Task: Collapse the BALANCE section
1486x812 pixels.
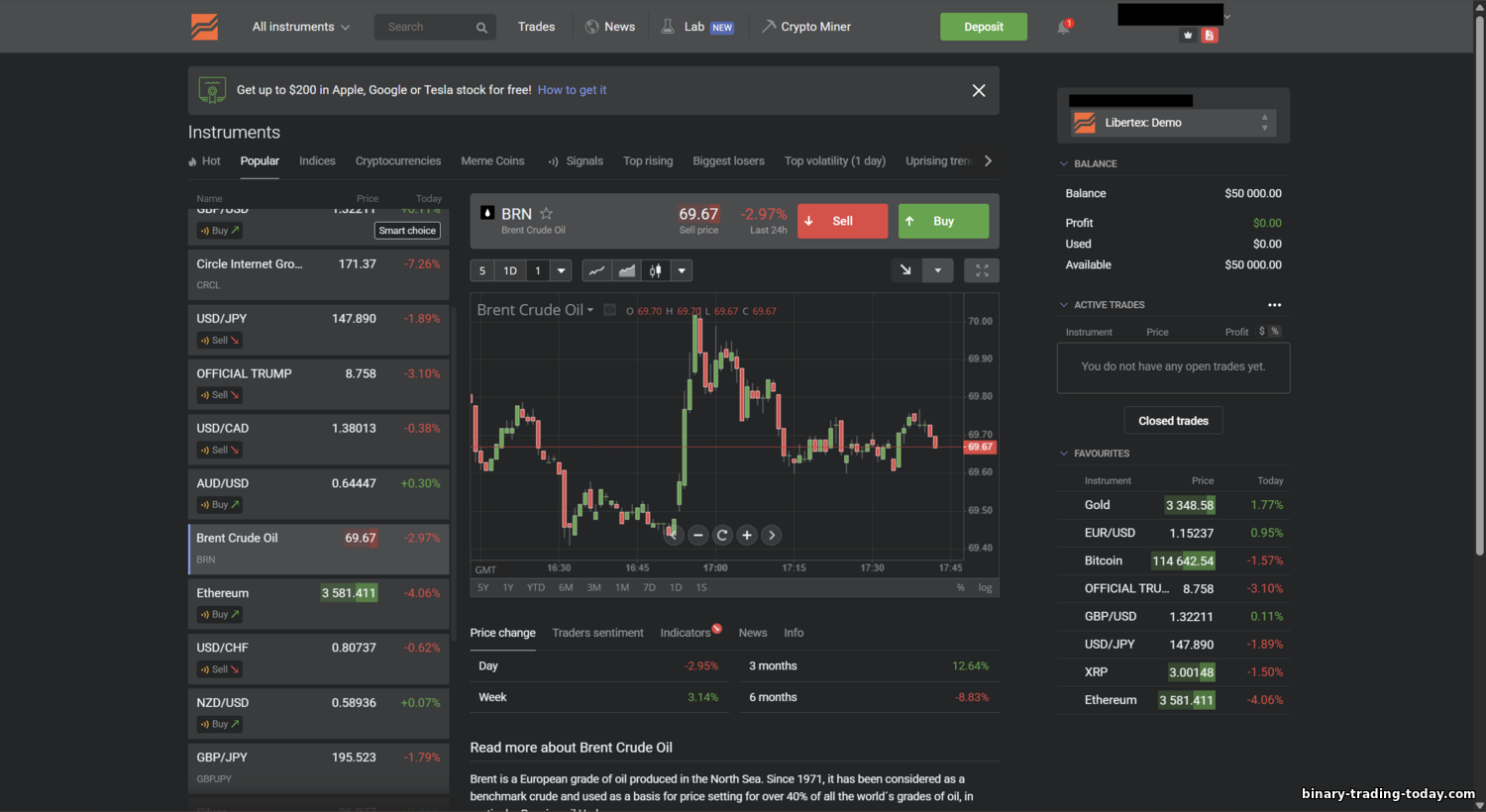Action: pyautogui.click(x=1064, y=164)
